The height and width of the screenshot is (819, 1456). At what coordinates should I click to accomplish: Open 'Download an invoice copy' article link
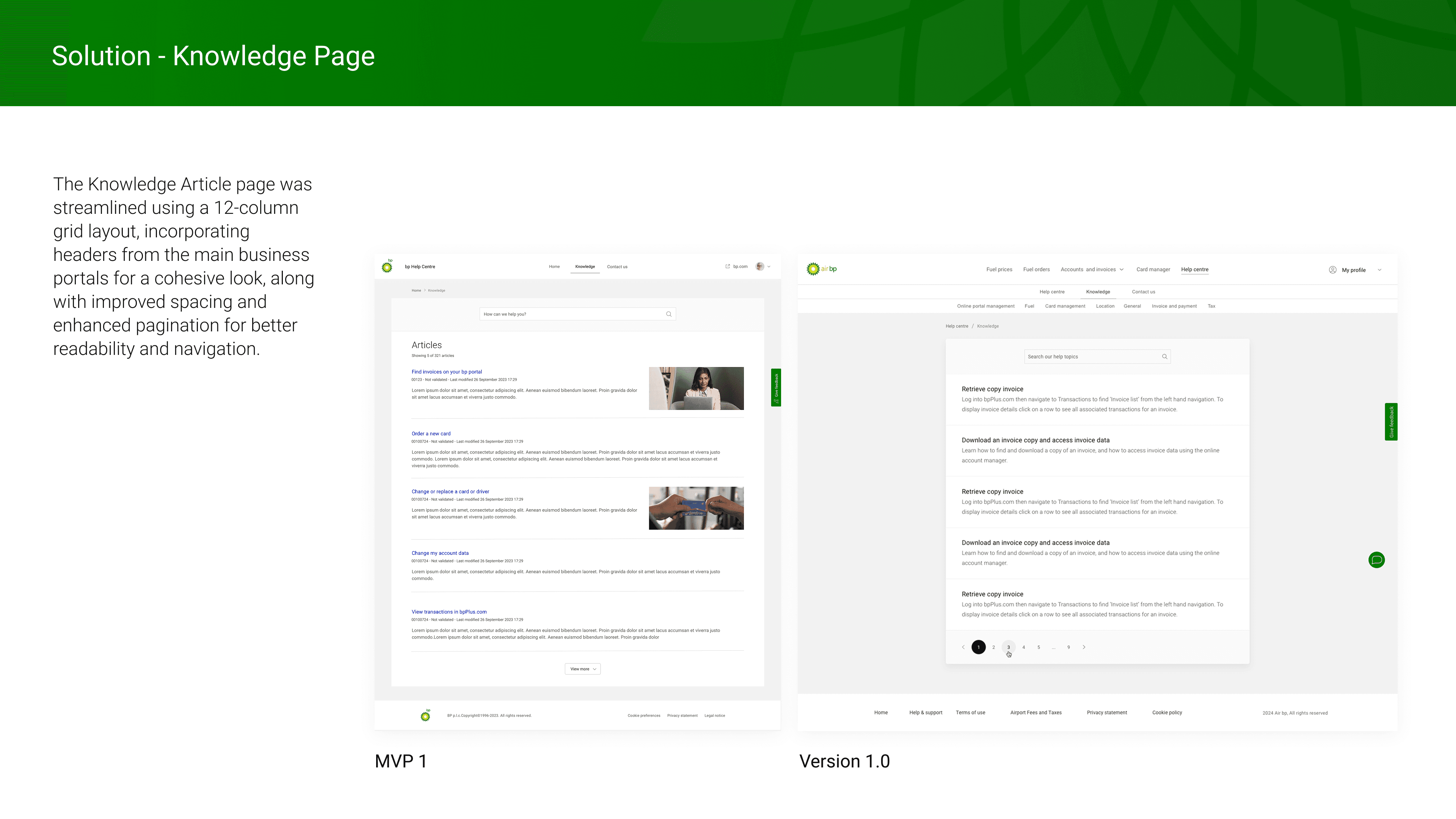1035,440
